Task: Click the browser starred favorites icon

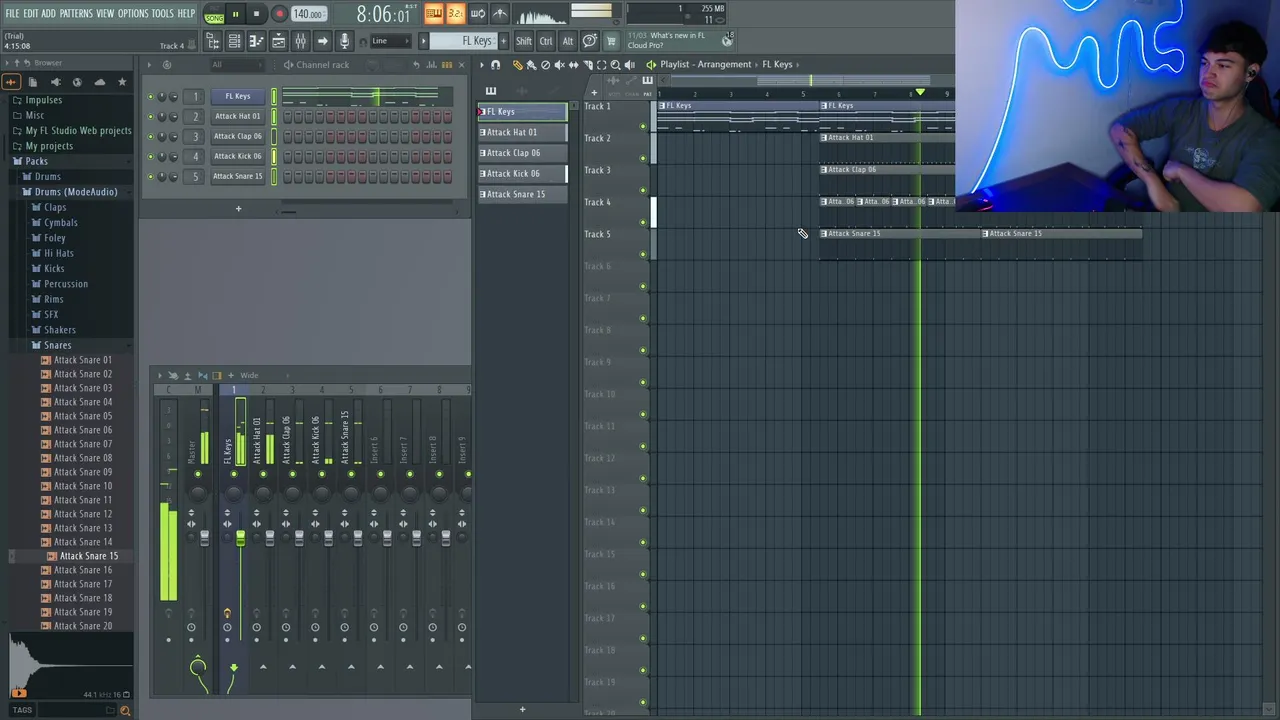Action: pos(122,82)
